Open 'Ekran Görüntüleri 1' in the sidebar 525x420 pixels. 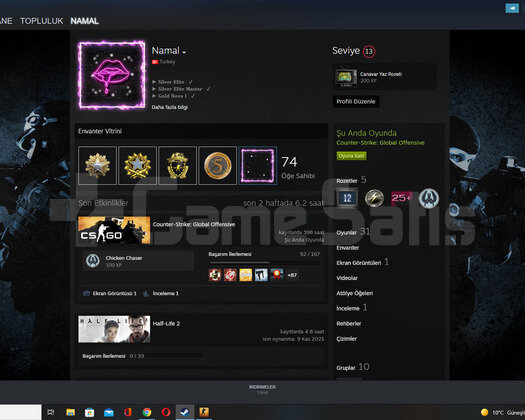pos(363,262)
